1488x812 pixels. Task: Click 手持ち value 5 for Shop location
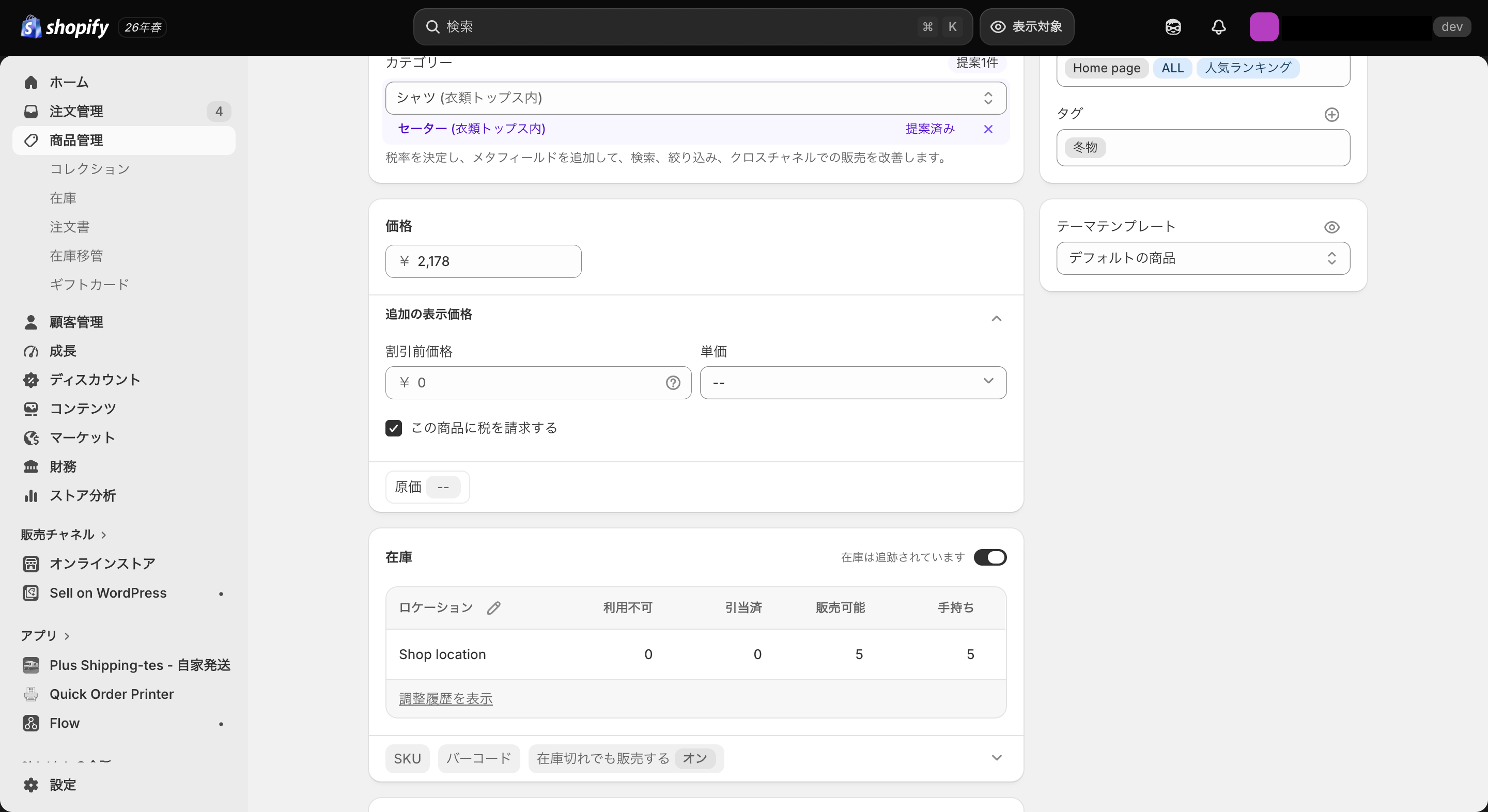click(x=970, y=654)
